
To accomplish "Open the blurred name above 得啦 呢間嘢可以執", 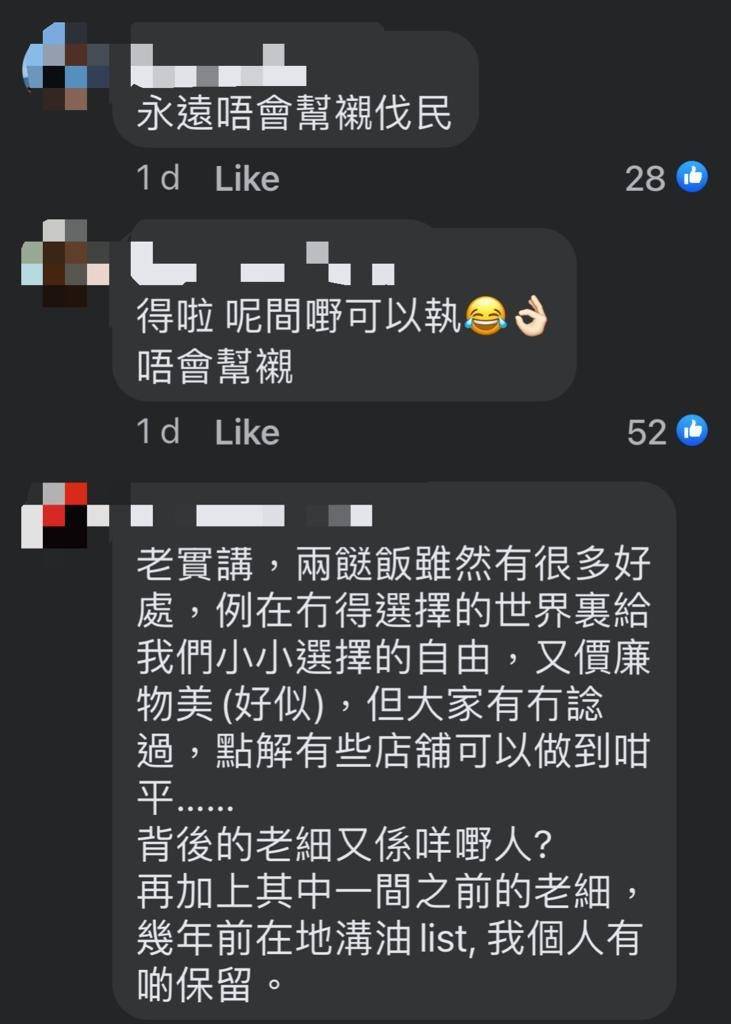I will 263,263.
